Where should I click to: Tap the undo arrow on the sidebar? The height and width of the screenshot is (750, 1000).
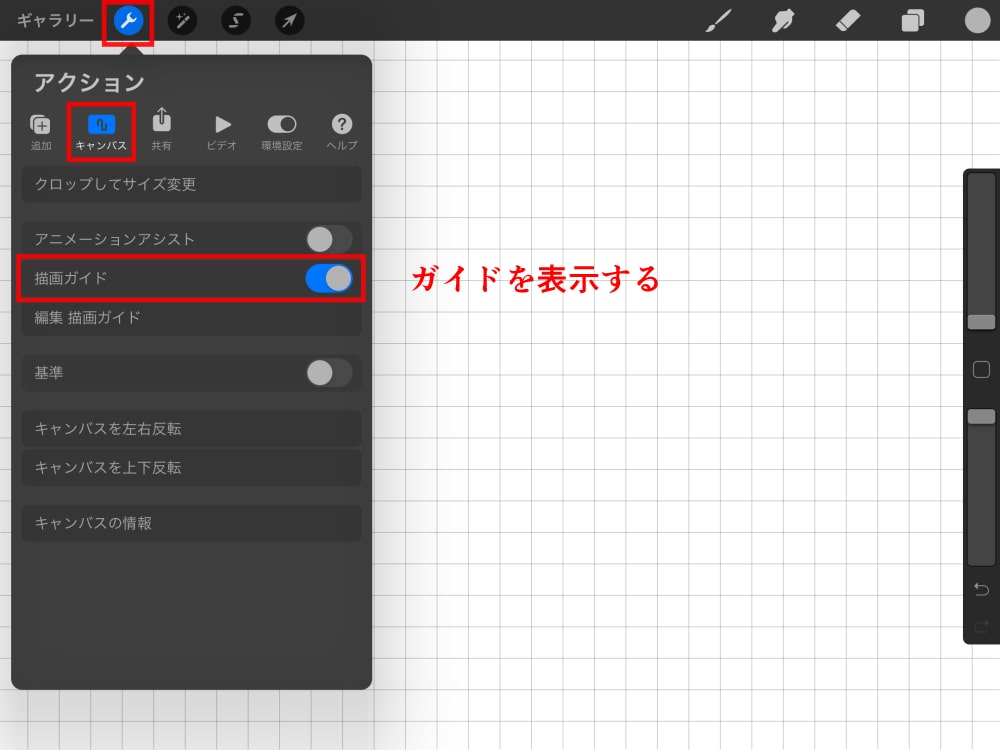point(979,590)
